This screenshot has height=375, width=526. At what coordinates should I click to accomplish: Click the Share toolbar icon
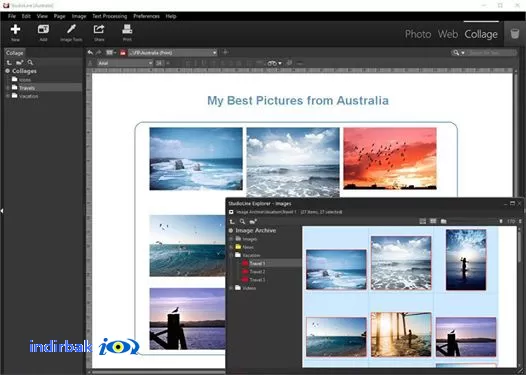coord(99,33)
